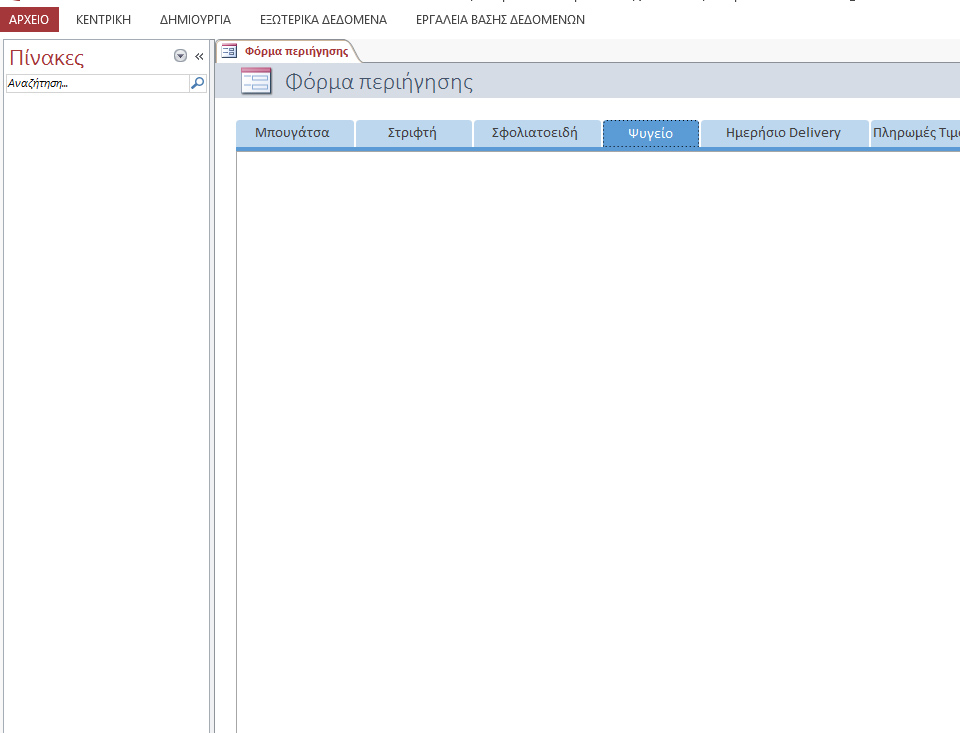The height and width of the screenshot is (733, 960).
Task: Select the Ψυγείο navigation tab
Action: point(651,133)
